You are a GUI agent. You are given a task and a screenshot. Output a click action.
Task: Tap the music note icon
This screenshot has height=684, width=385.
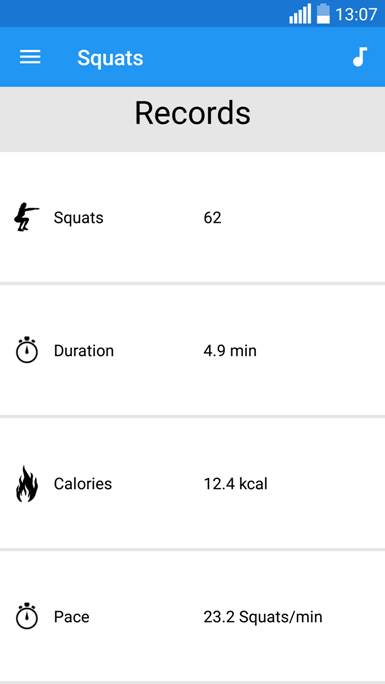point(360,57)
